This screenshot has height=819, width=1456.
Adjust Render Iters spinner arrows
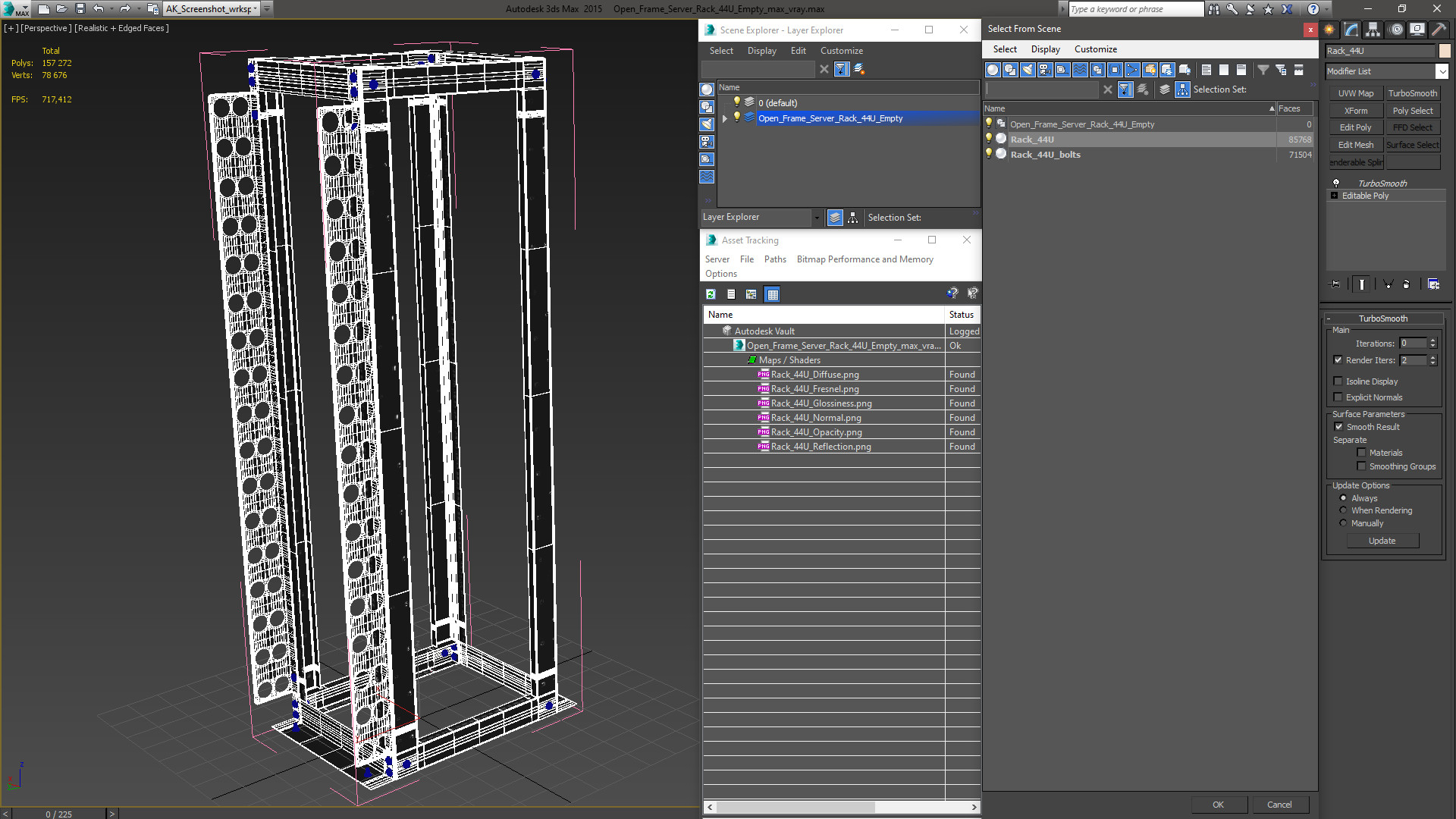(1433, 360)
